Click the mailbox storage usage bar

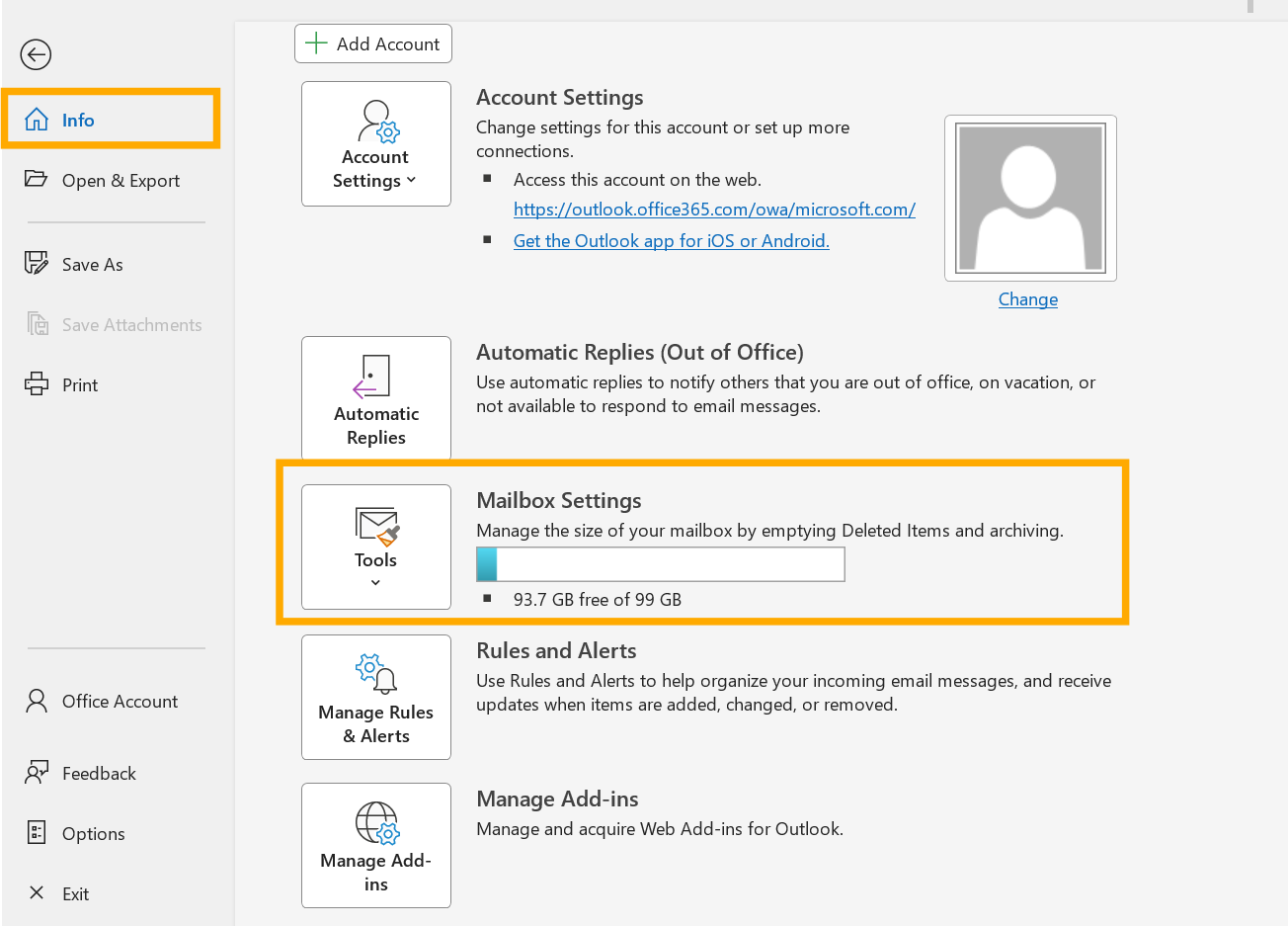point(661,564)
